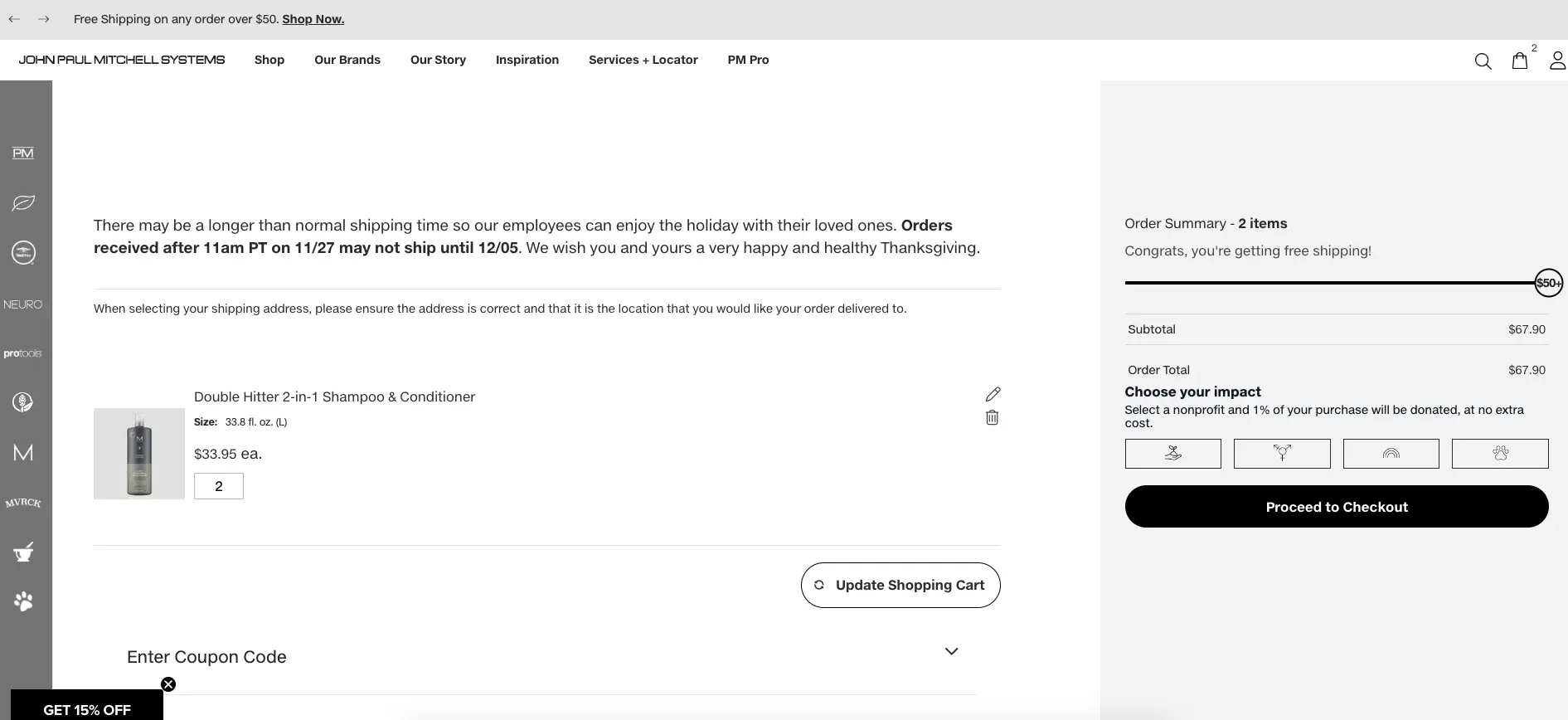Open the mortar and pestle brand icon
The image size is (1568, 720).
pyautogui.click(x=23, y=552)
